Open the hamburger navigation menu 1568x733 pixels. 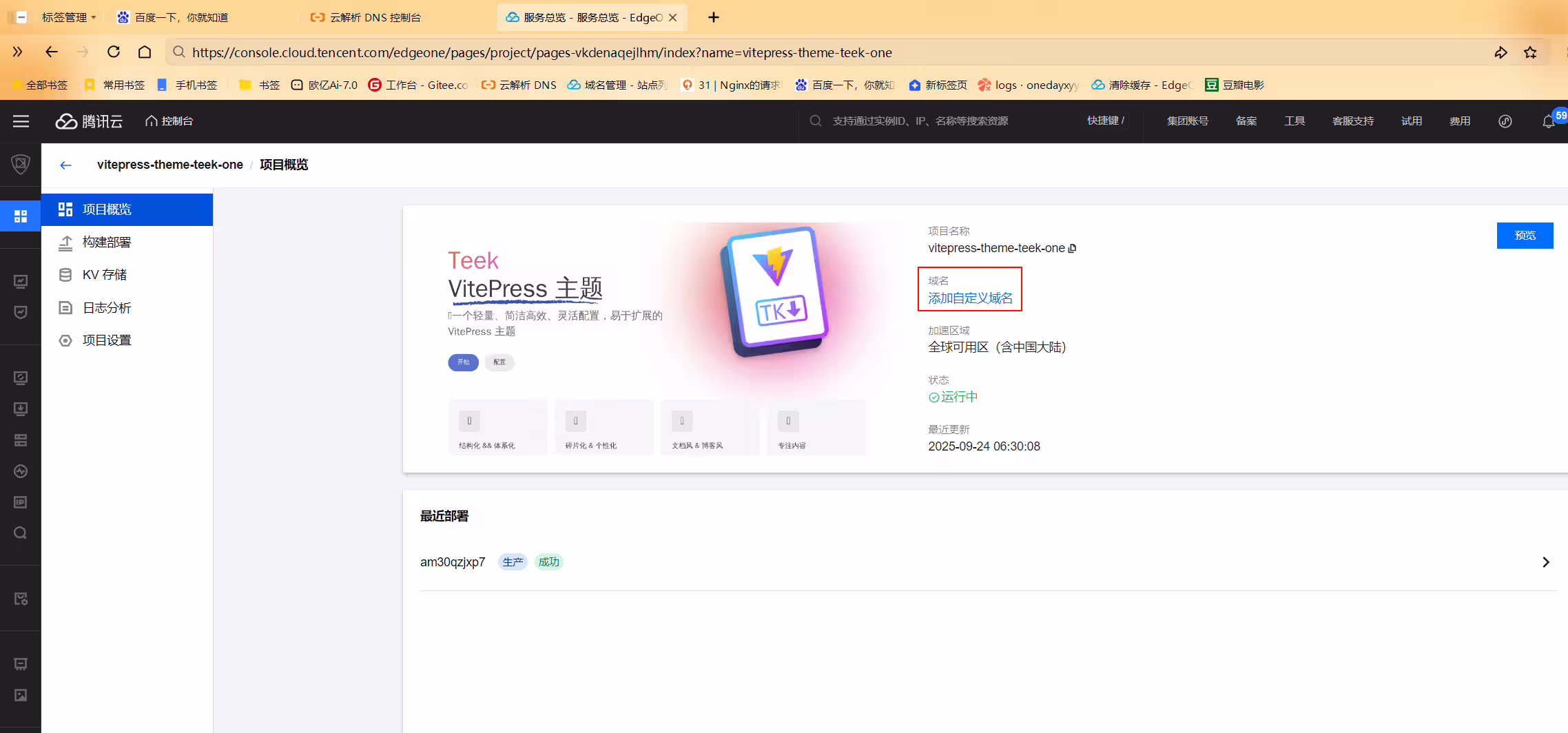coord(21,121)
